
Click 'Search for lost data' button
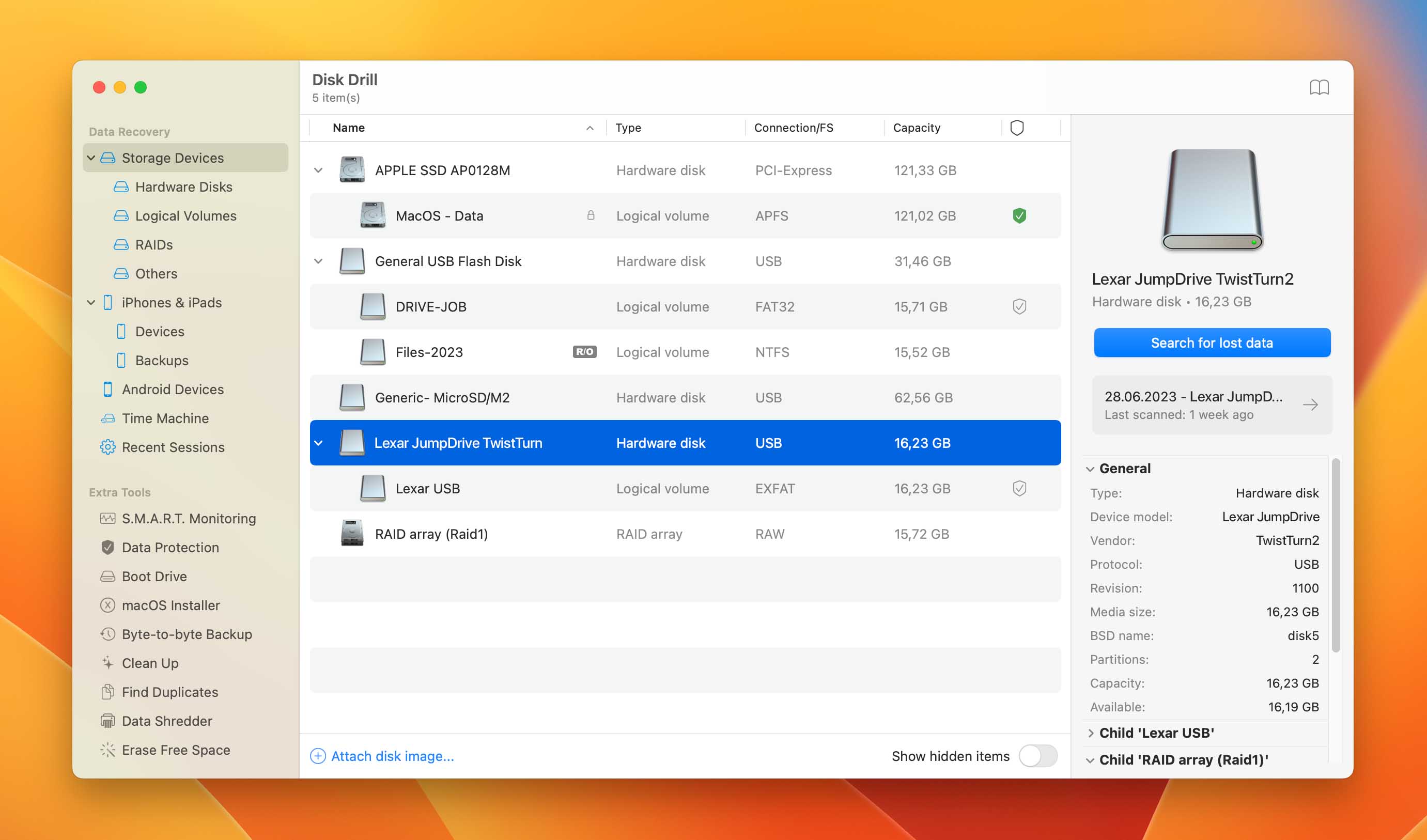tap(1212, 342)
